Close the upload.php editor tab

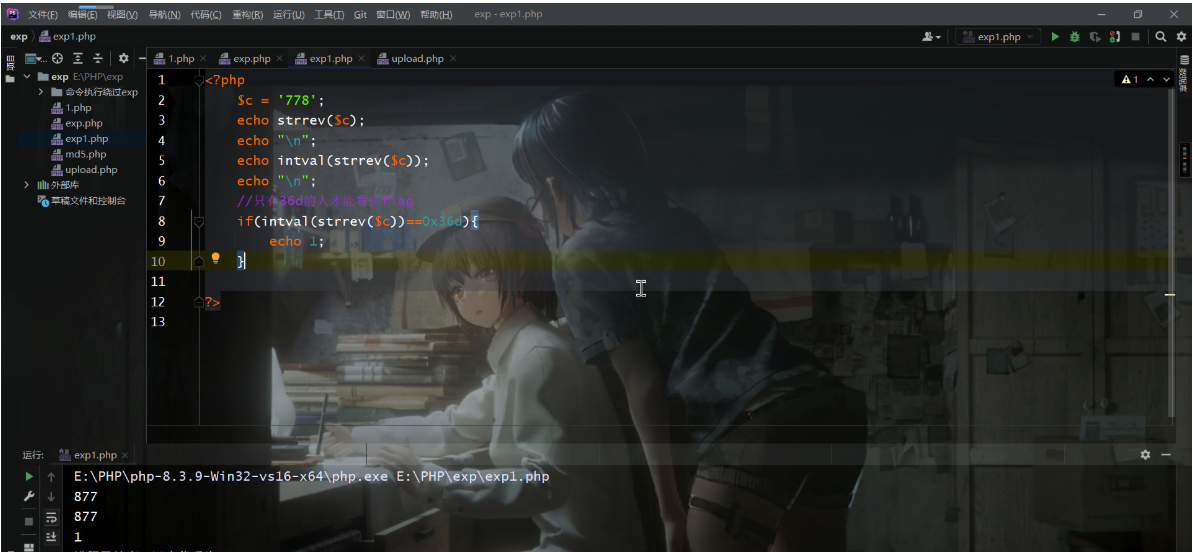(453, 59)
